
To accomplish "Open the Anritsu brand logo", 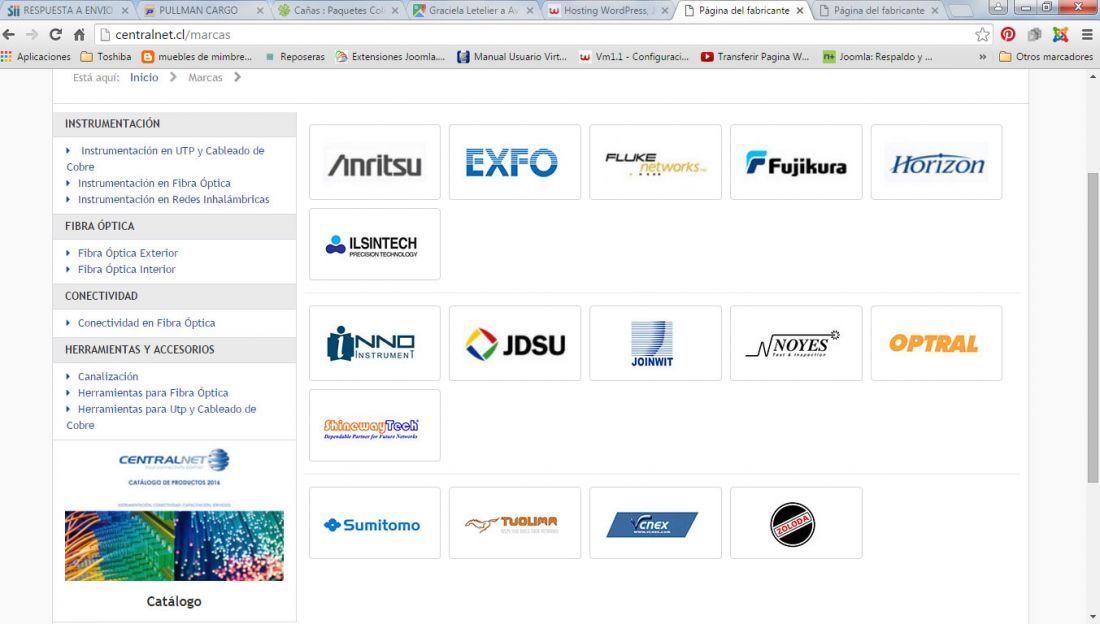I will 375,162.
